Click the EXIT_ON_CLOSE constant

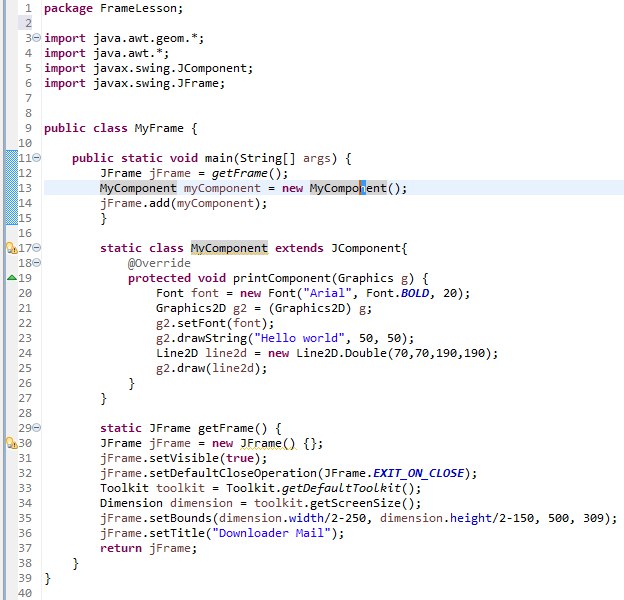click(x=418, y=473)
